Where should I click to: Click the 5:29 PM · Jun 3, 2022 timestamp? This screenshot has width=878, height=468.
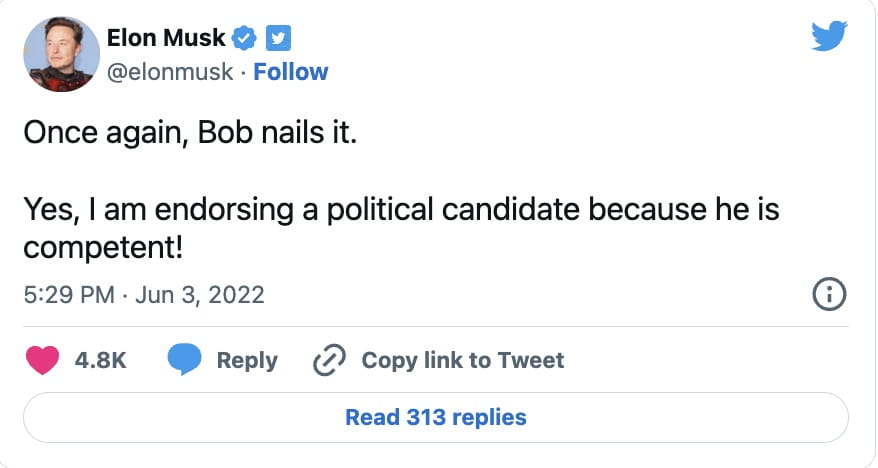143,294
